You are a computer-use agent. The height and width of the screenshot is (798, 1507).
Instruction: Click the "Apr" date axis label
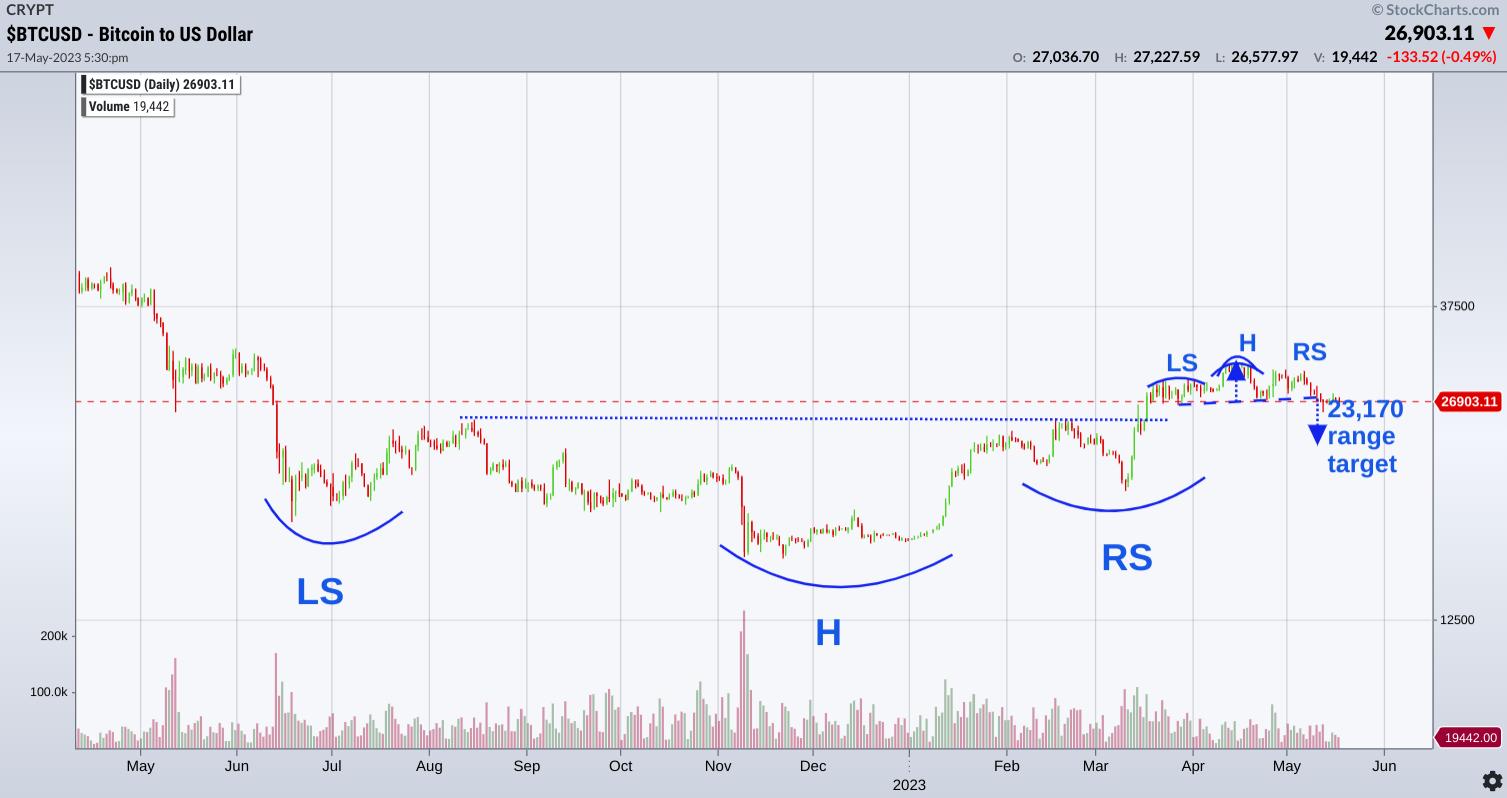pyautogui.click(x=1192, y=766)
